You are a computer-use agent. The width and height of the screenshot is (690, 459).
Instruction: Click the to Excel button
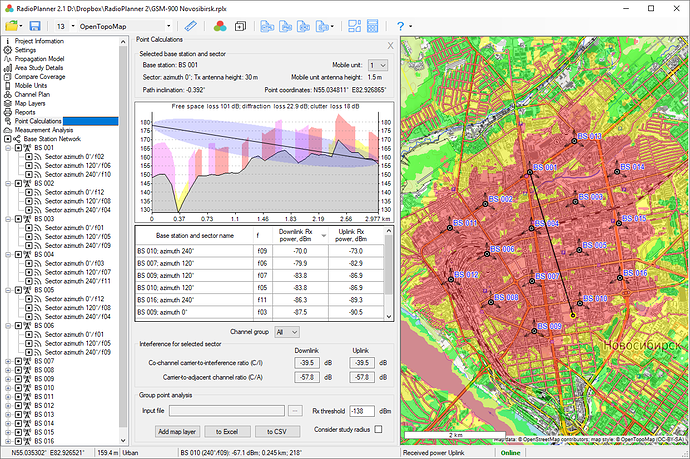point(227,432)
